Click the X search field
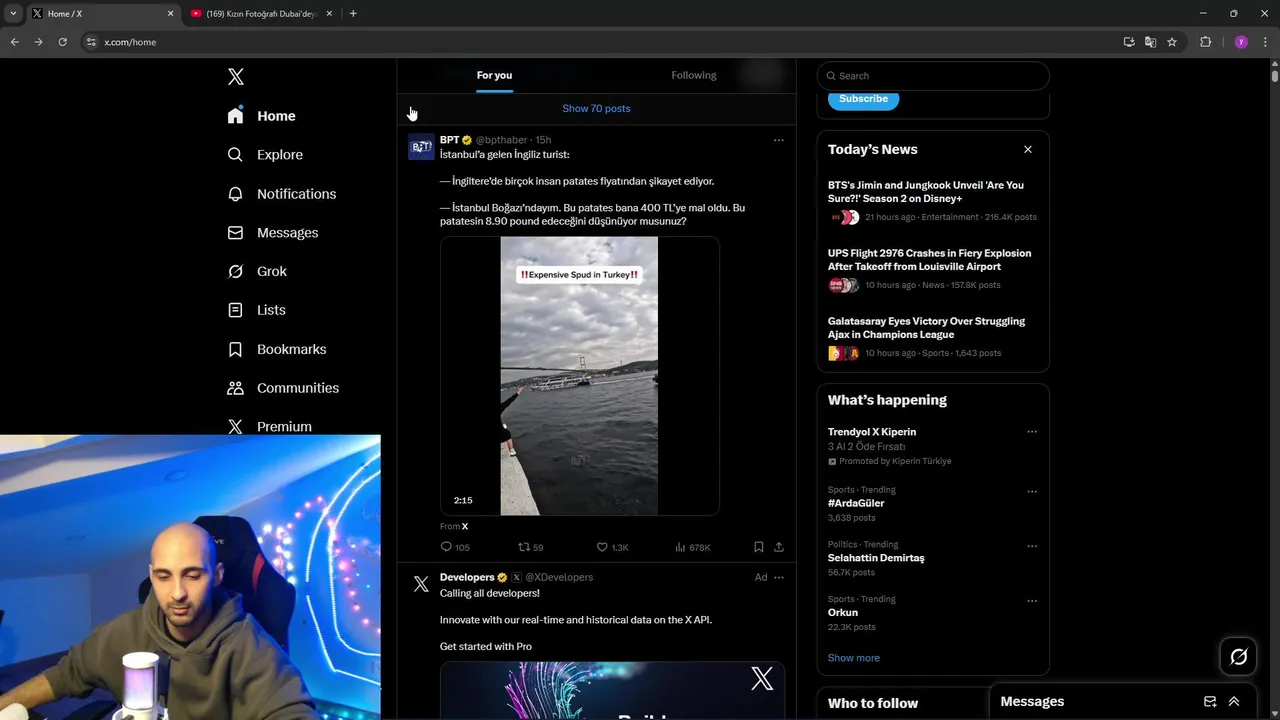Screen dimensions: 1280x720 pyautogui.click(x=933, y=76)
